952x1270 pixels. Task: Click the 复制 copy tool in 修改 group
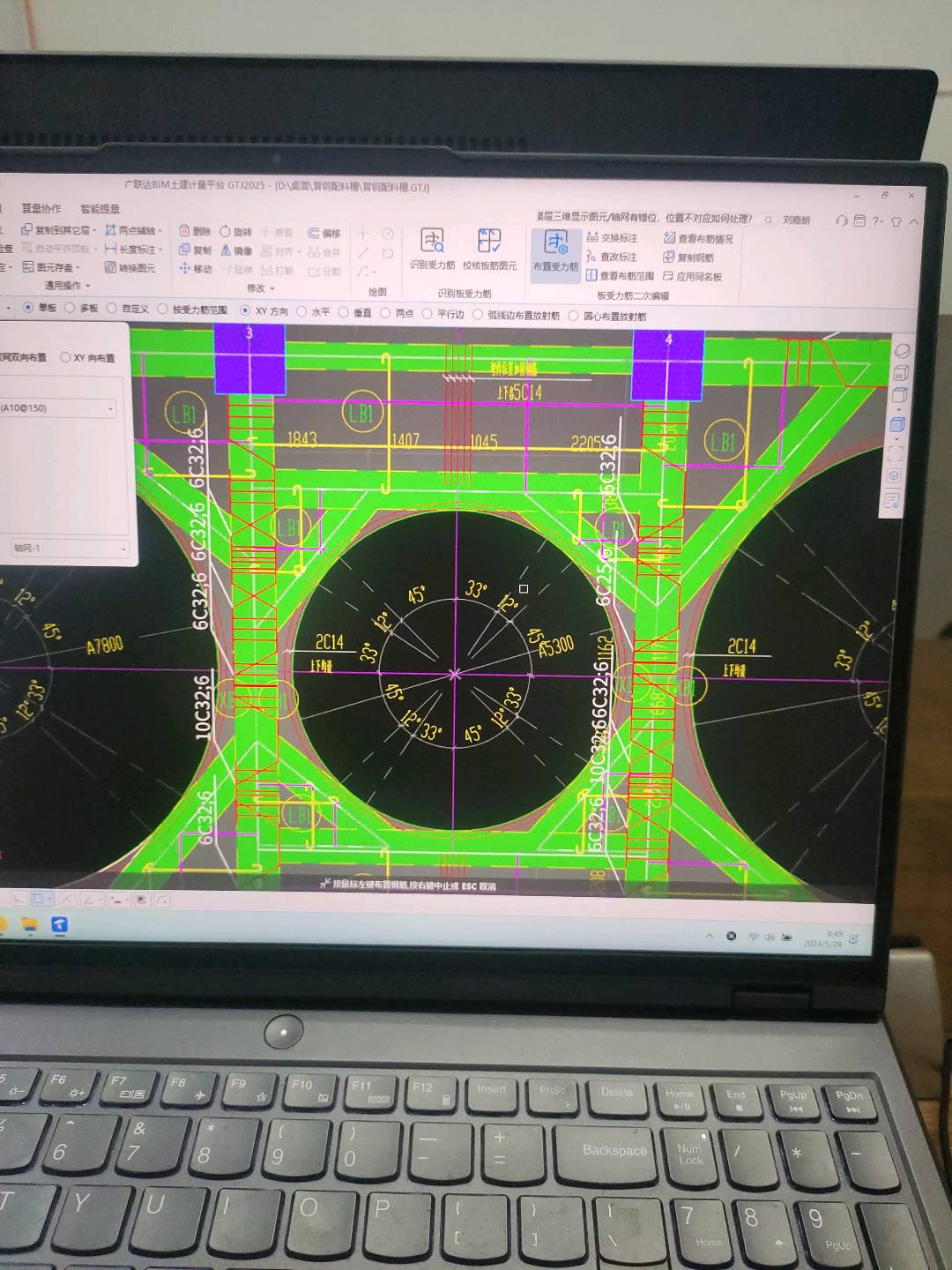[195, 250]
